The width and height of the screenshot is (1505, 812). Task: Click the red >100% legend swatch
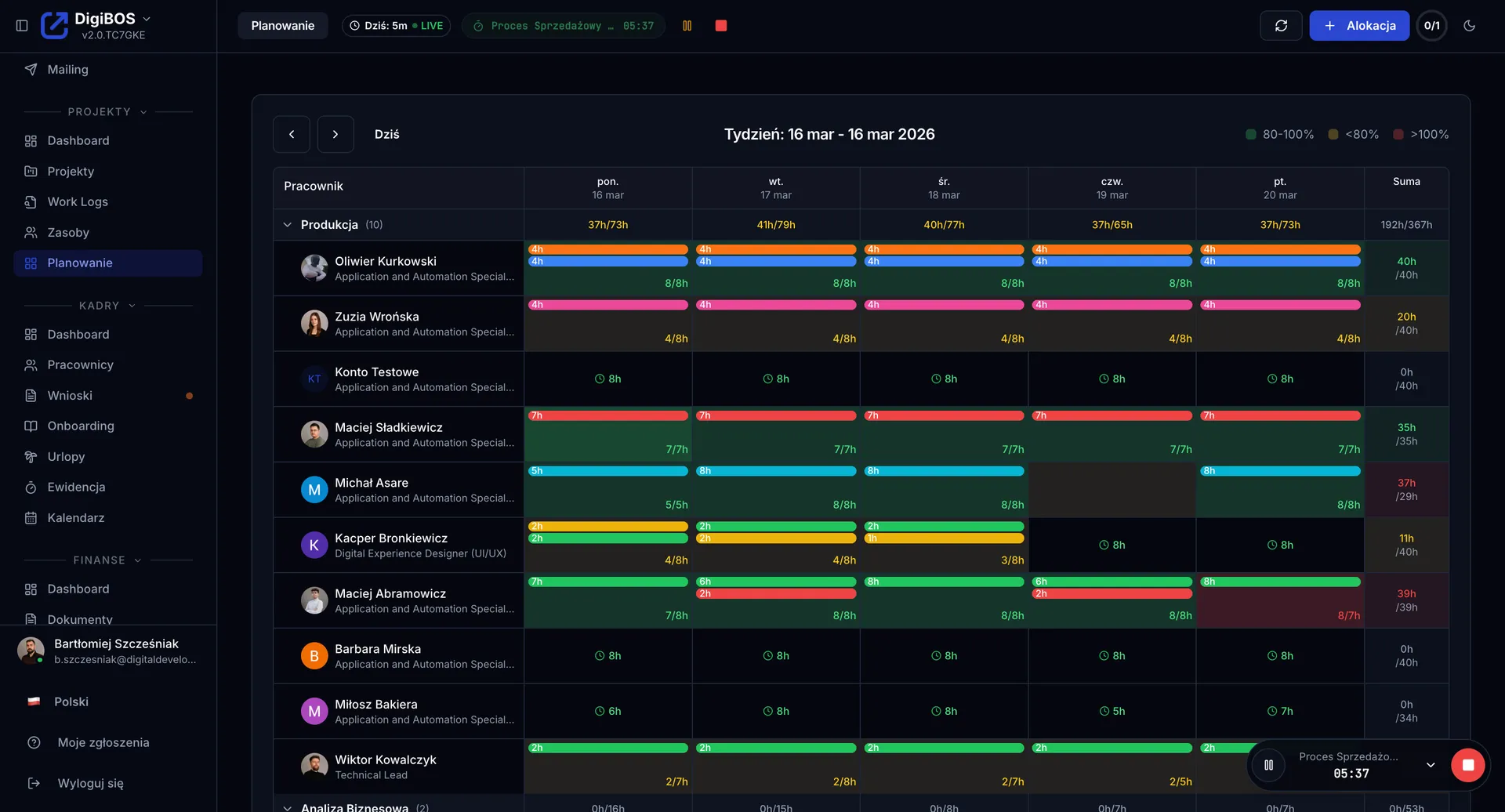pos(1398,134)
